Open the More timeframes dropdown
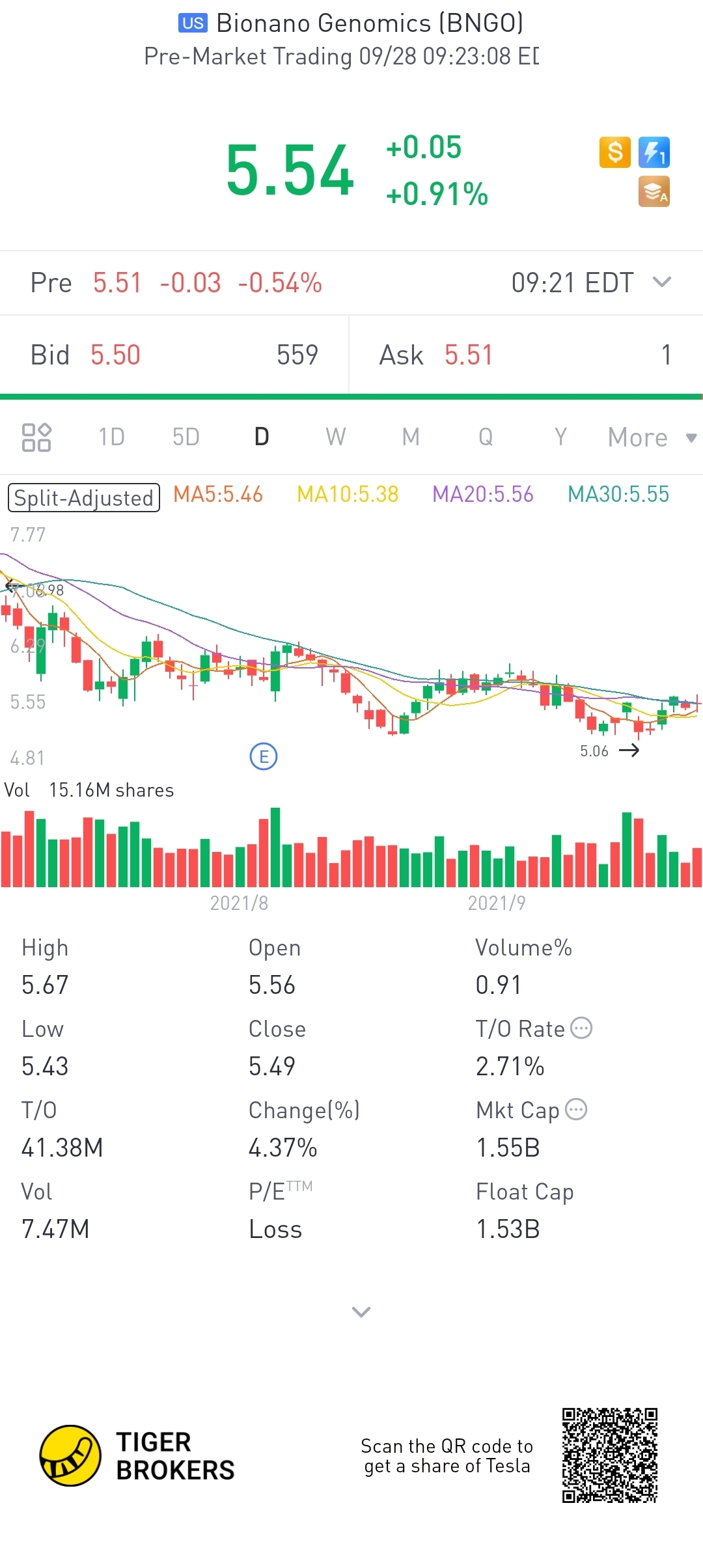 [x=652, y=437]
